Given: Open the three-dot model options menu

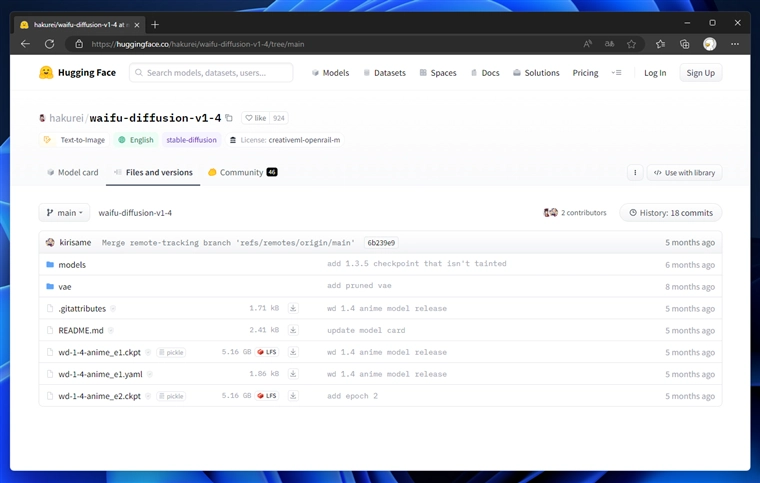Looking at the screenshot, I should pyautogui.click(x=635, y=172).
